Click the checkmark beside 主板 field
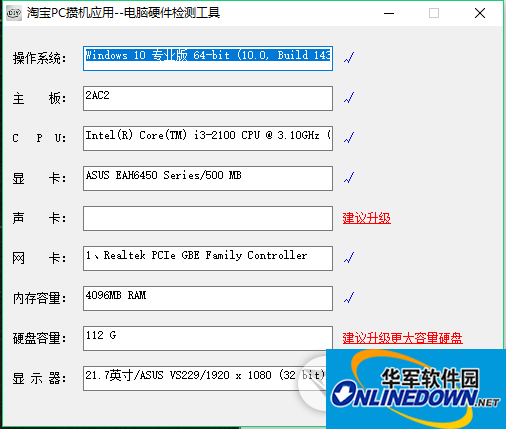 click(349, 98)
